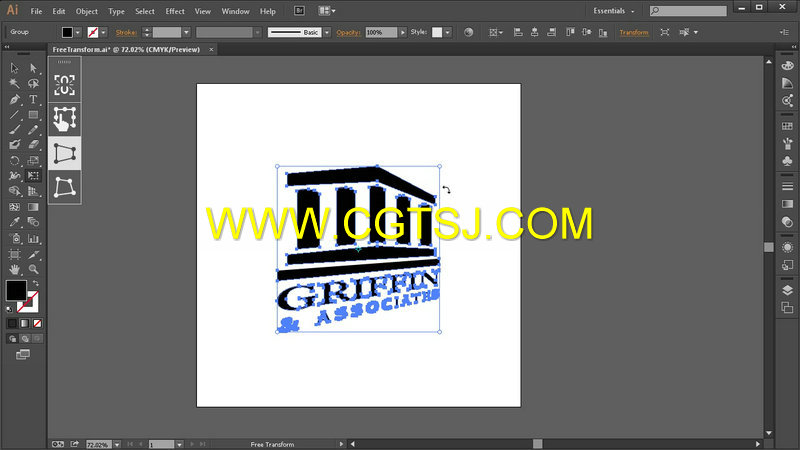The height and width of the screenshot is (450, 800).
Task: Click the Transform link in control bar
Action: click(634, 32)
